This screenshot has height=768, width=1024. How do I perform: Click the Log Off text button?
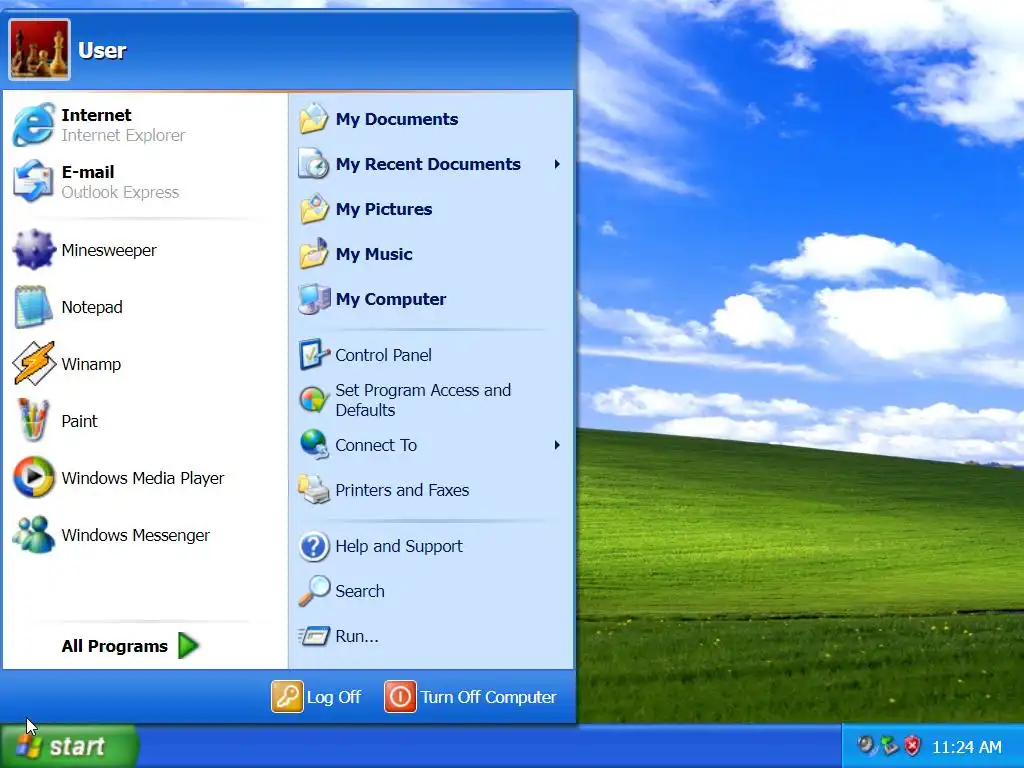click(x=334, y=697)
